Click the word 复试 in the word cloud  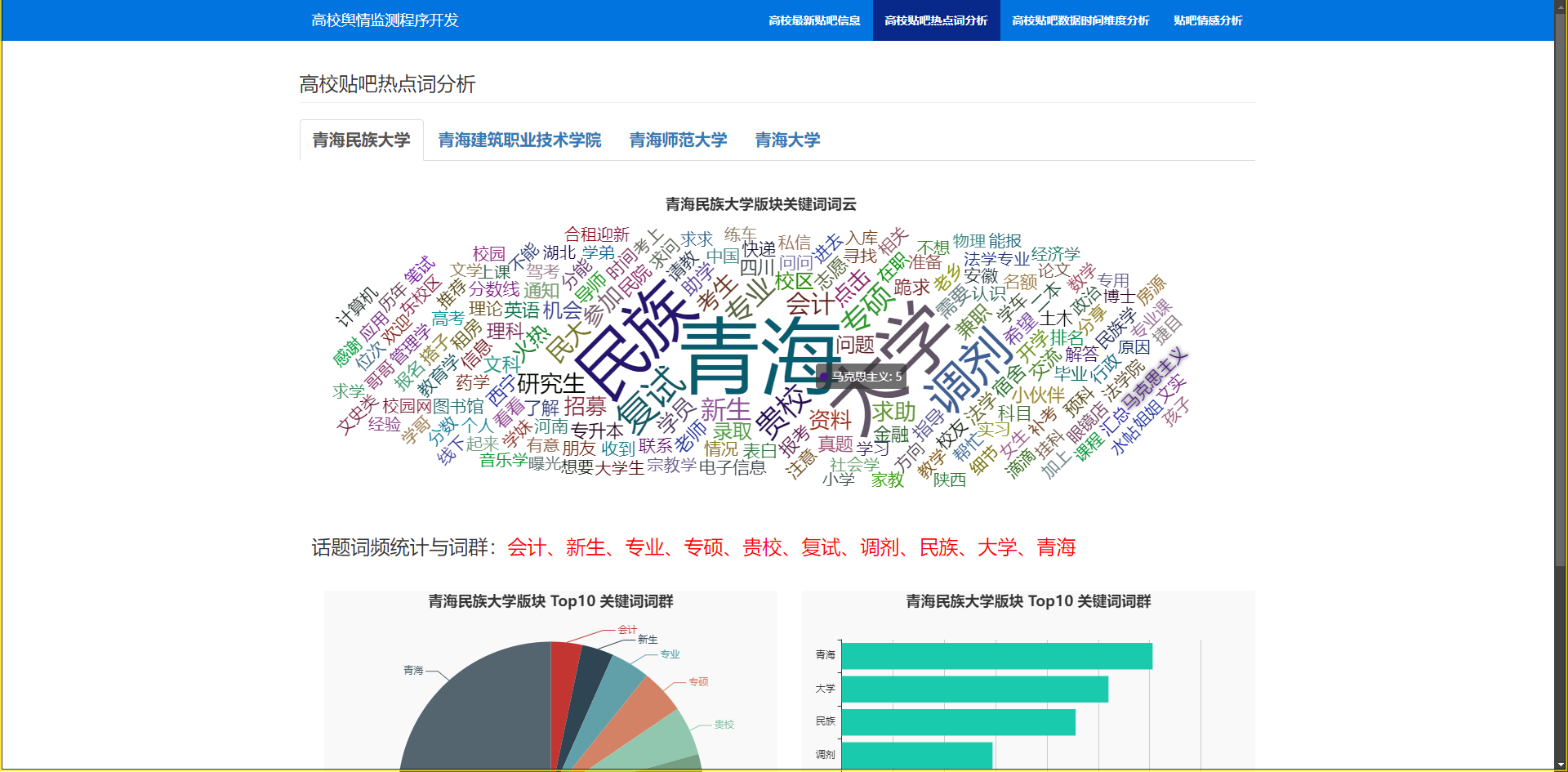(651, 399)
